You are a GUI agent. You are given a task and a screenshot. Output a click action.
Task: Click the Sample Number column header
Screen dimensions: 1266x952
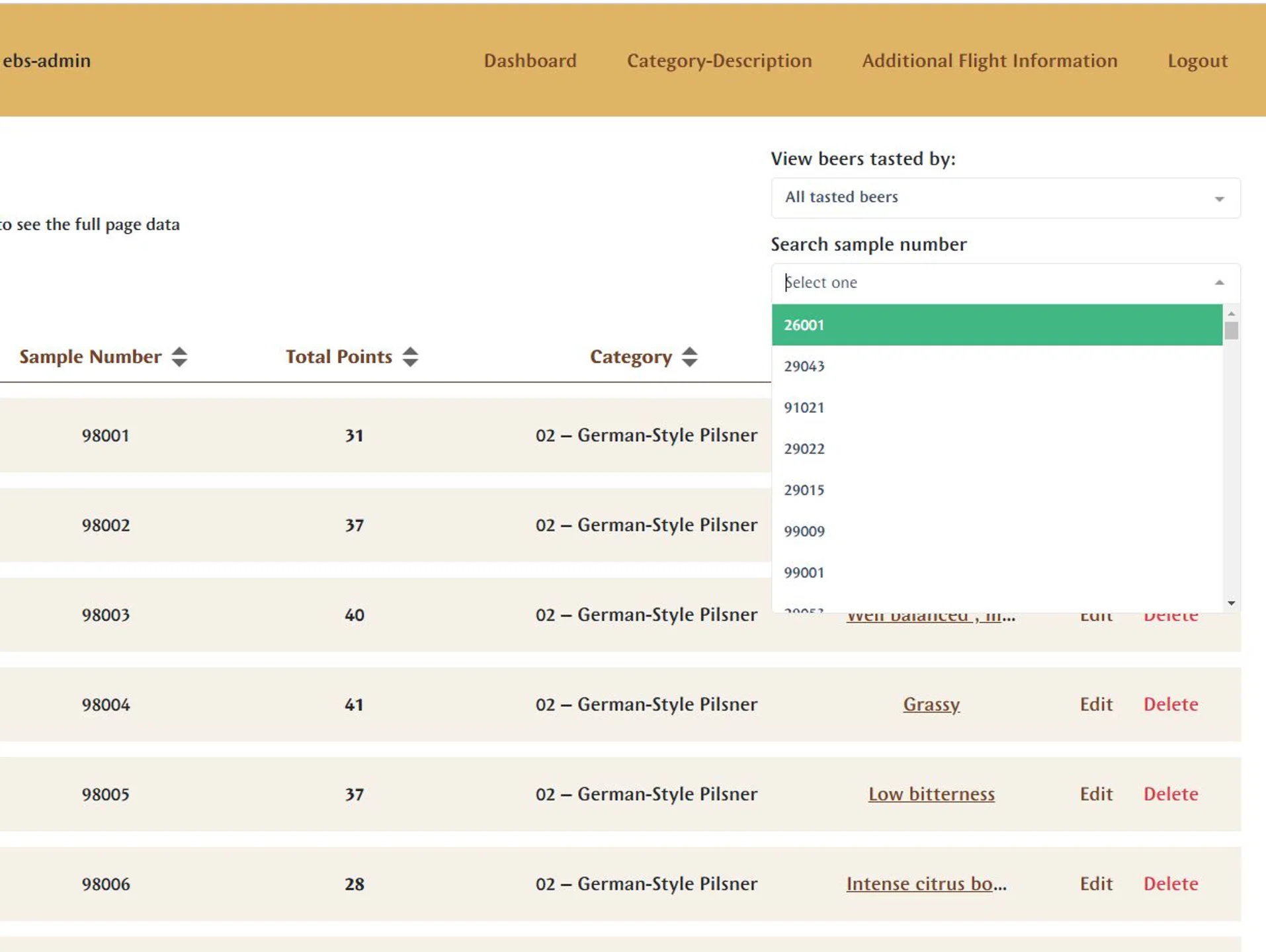tap(90, 357)
